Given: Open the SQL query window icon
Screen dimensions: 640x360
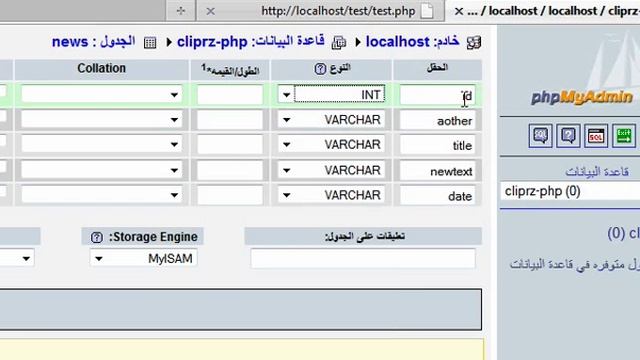Looking at the screenshot, I should (596, 136).
